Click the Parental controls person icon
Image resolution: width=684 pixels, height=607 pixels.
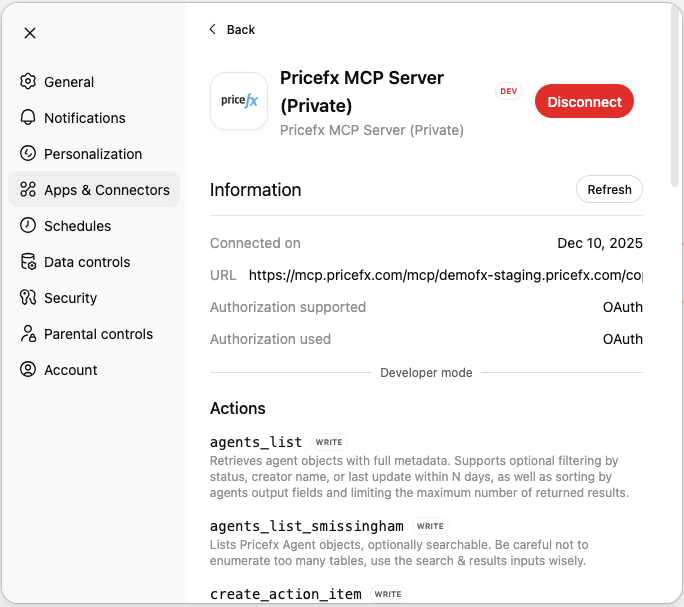[28, 333]
